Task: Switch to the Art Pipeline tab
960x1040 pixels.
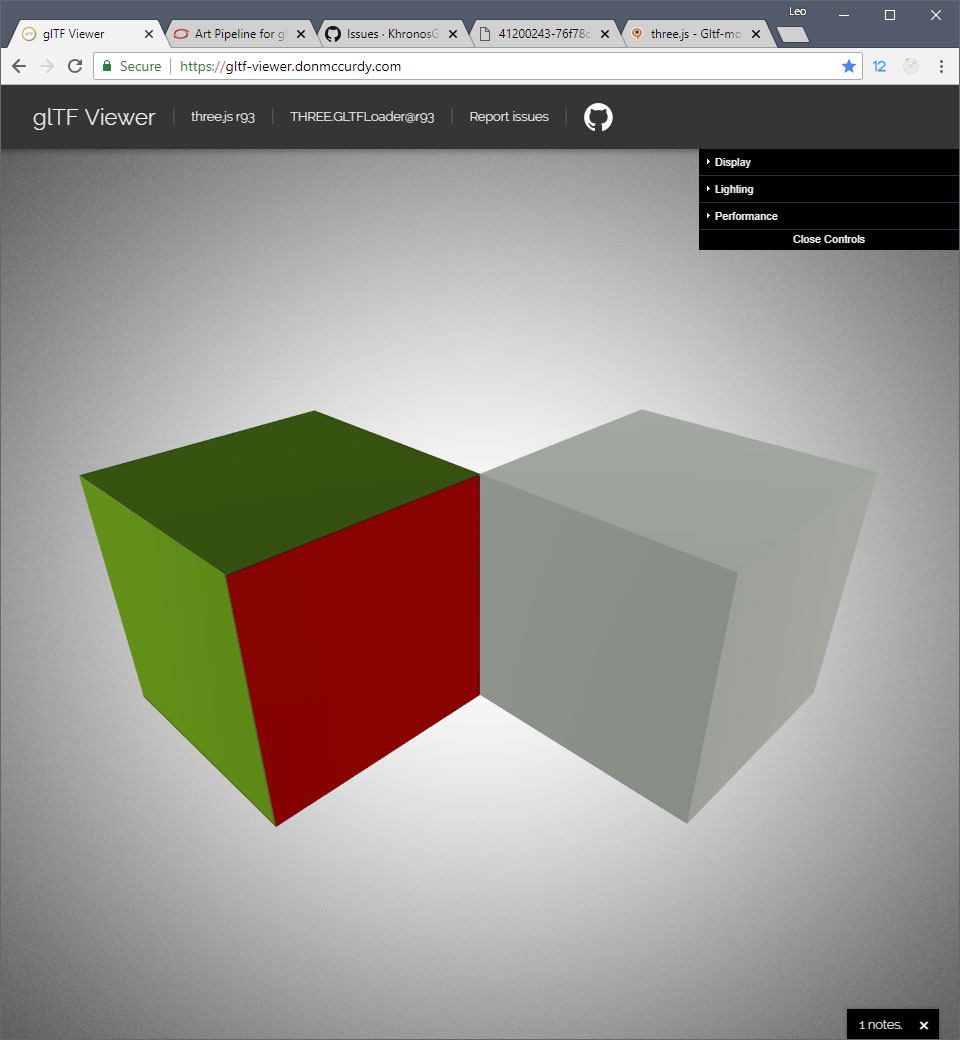Action: point(235,32)
